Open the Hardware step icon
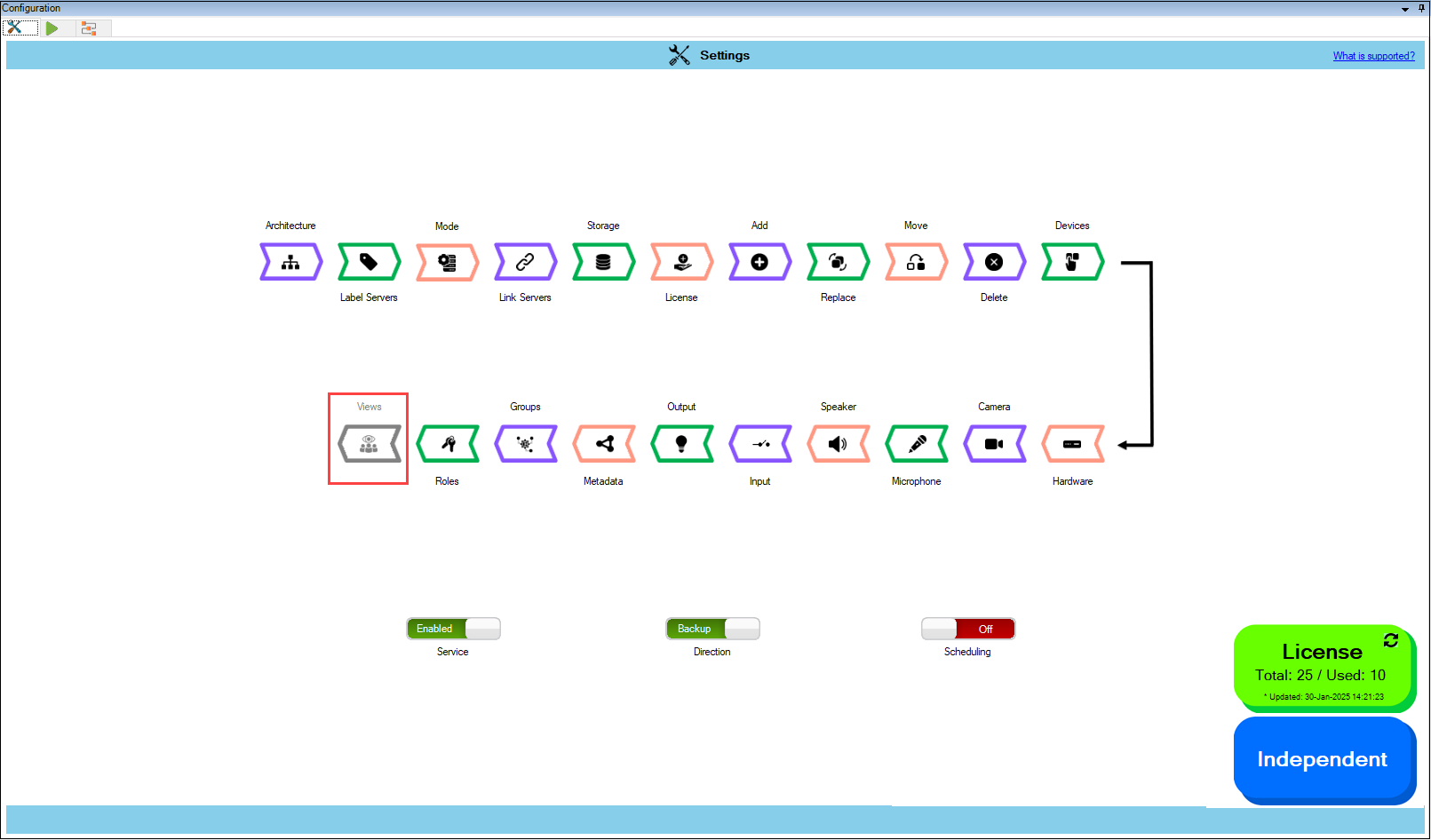The width and height of the screenshot is (1431, 840). [1072, 444]
